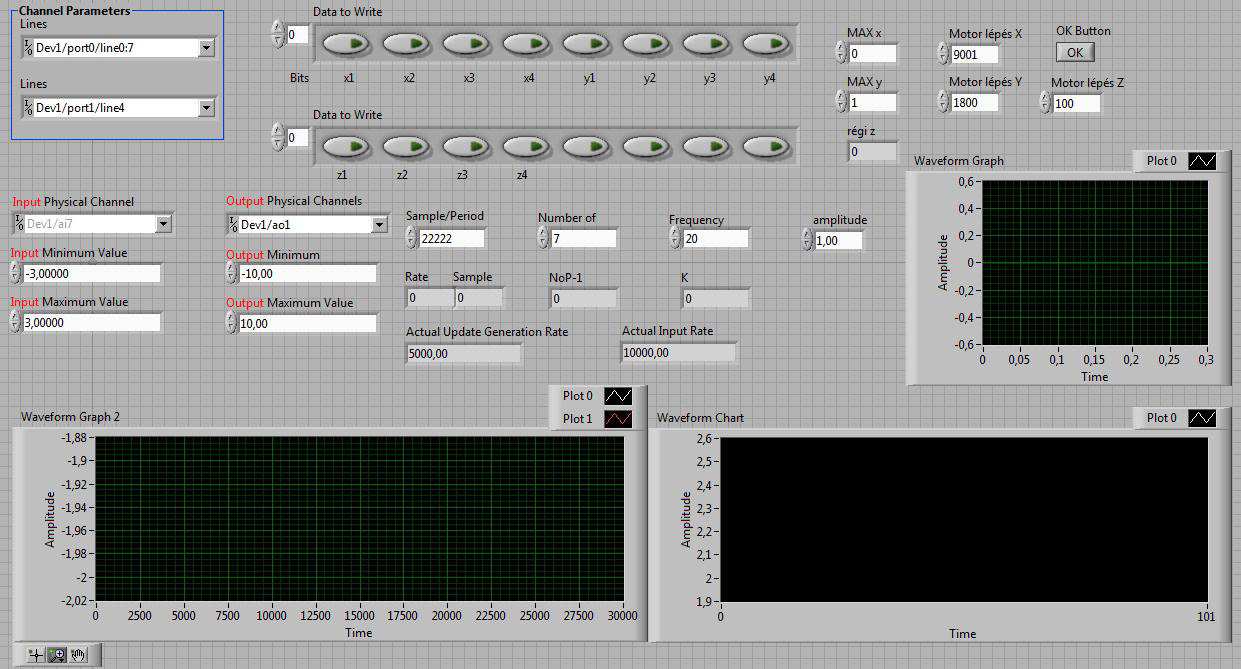Toggle the x2 bit switch
1241x669 pixels.
[408, 44]
